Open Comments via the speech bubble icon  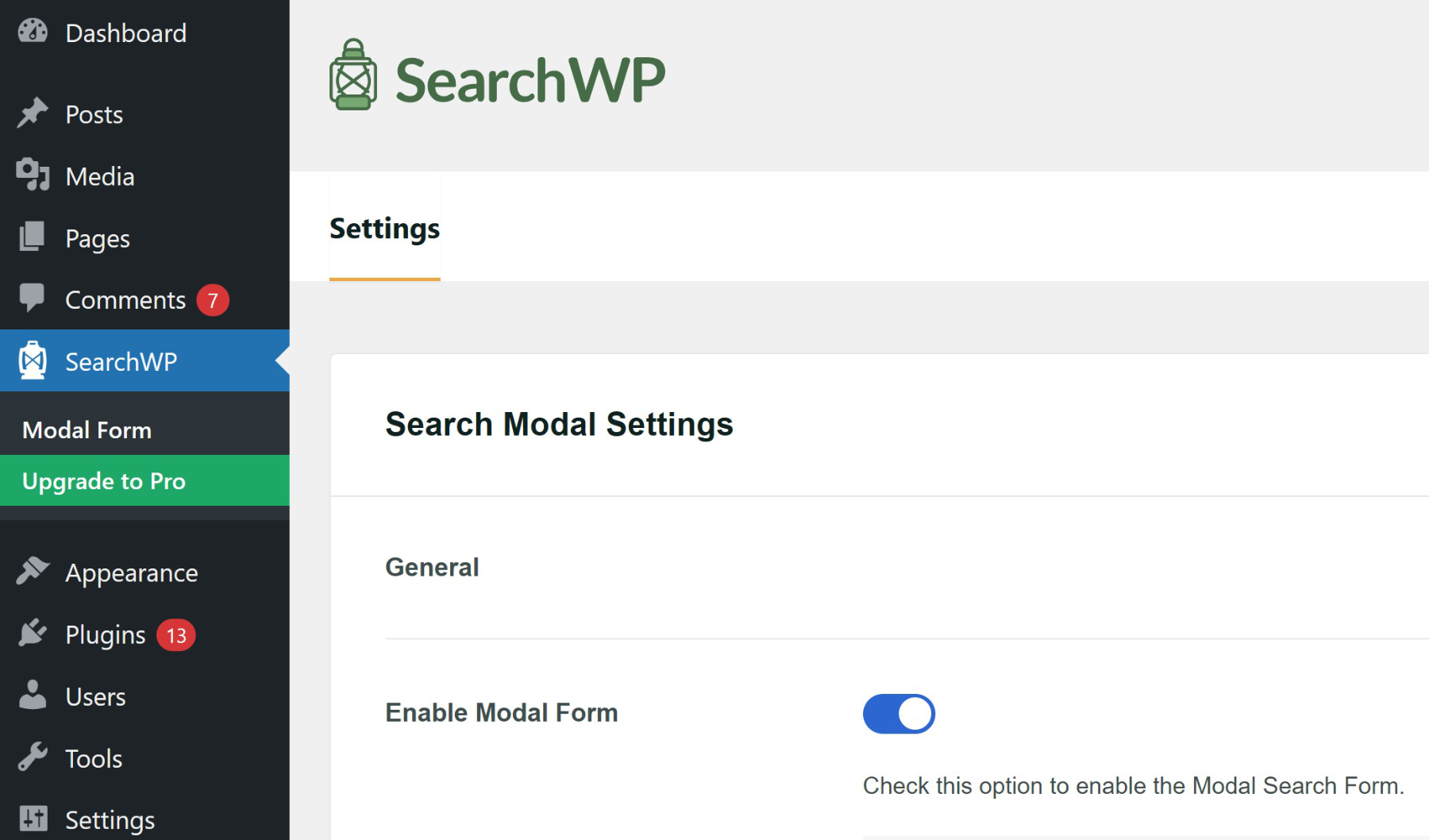[32, 299]
